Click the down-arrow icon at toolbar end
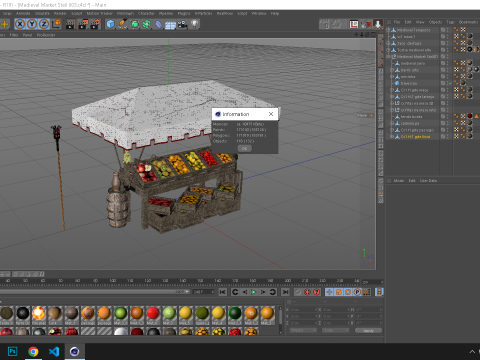This screenshot has height=360, width=480. point(378,24)
